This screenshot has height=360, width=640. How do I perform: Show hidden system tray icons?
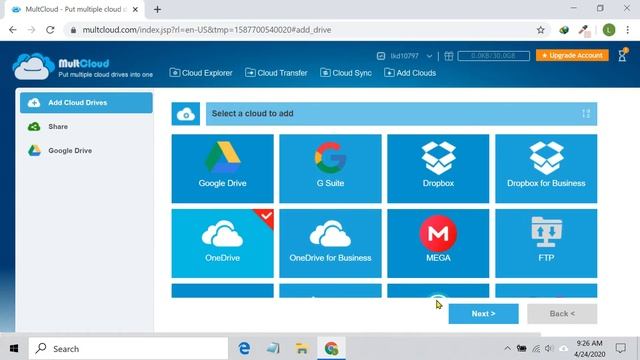[507, 348]
